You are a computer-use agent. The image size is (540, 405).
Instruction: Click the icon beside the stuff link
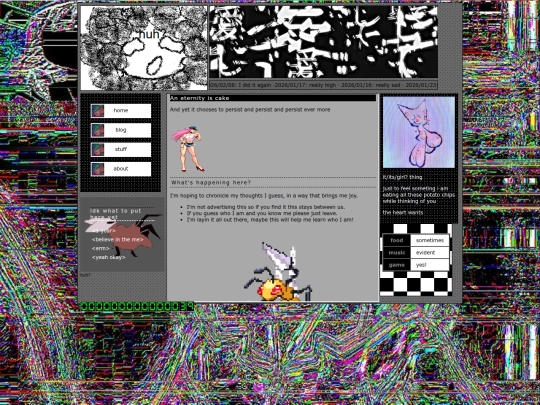tap(98, 150)
